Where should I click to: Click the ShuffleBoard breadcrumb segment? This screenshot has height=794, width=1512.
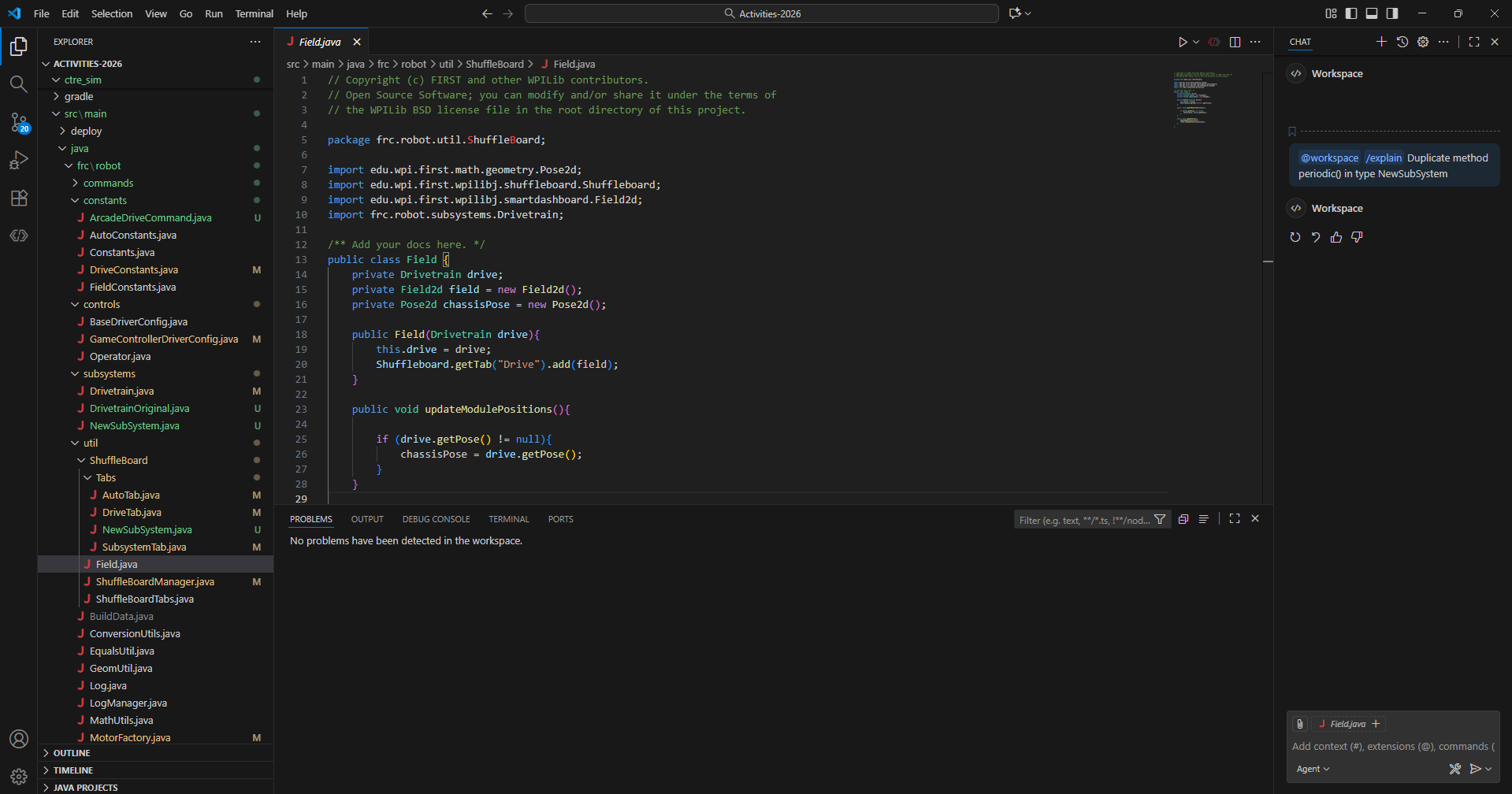click(x=494, y=64)
